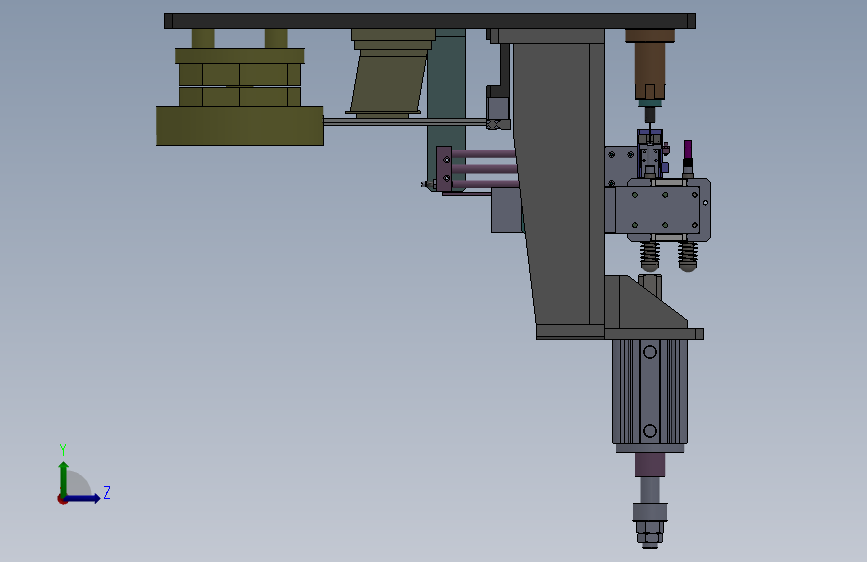Select the purple coupling below the motor
Viewport: 867px width, 562px height.
(x=650, y=465)
